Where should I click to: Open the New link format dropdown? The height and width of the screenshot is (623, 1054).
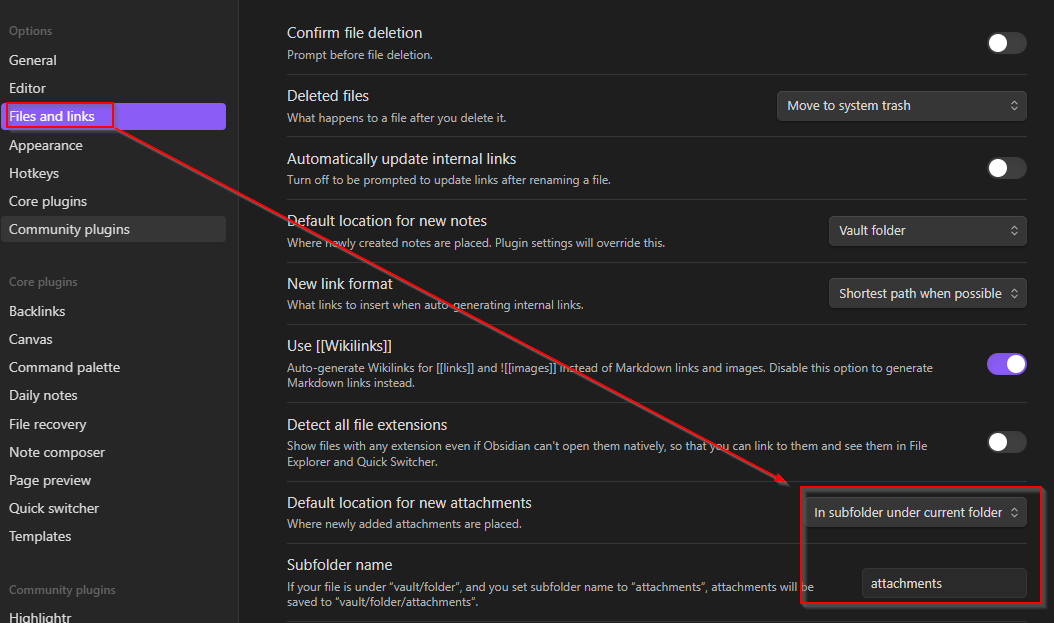927,294
